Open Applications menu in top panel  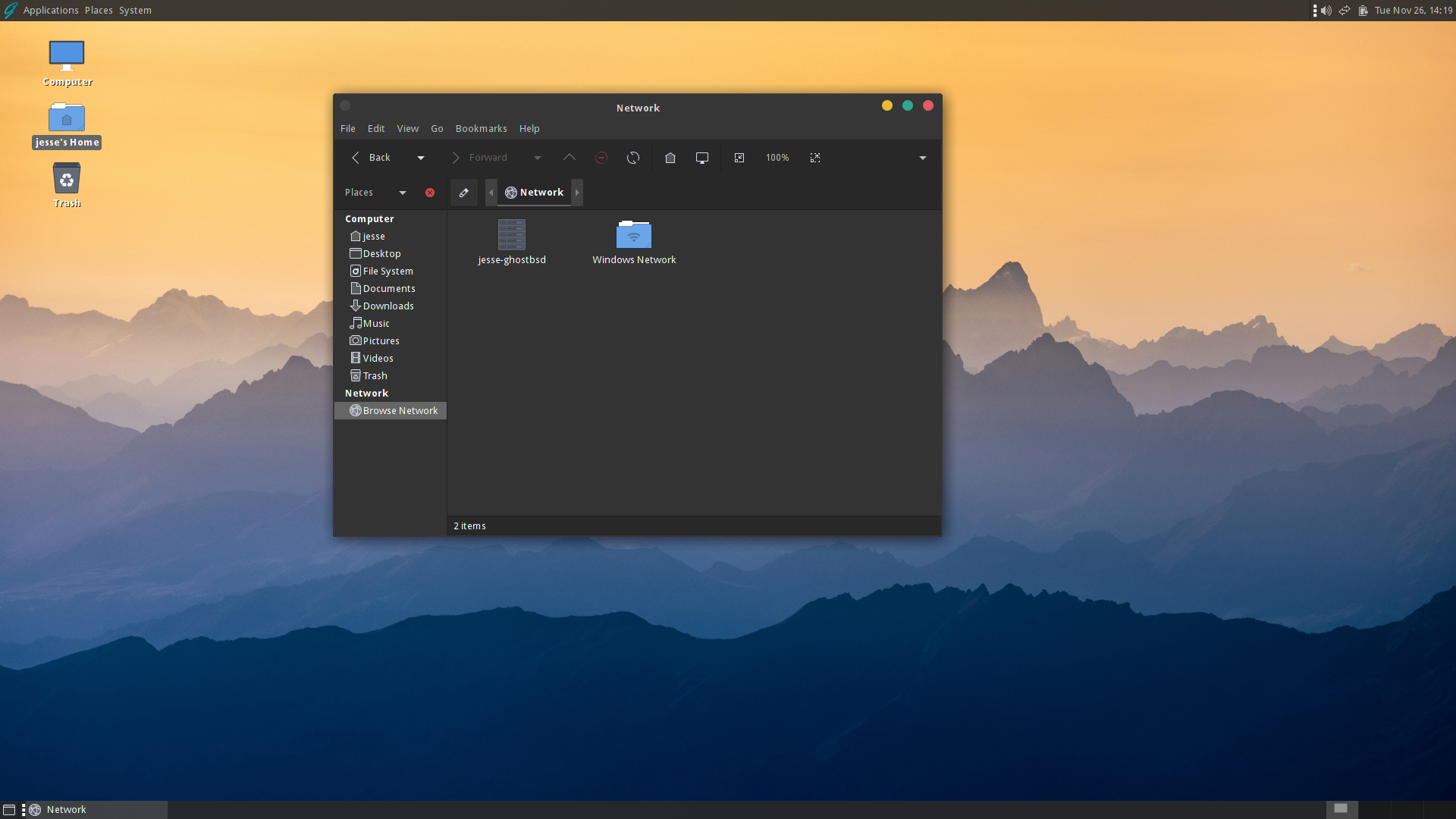pyautogui.click(x=51, y=11)
